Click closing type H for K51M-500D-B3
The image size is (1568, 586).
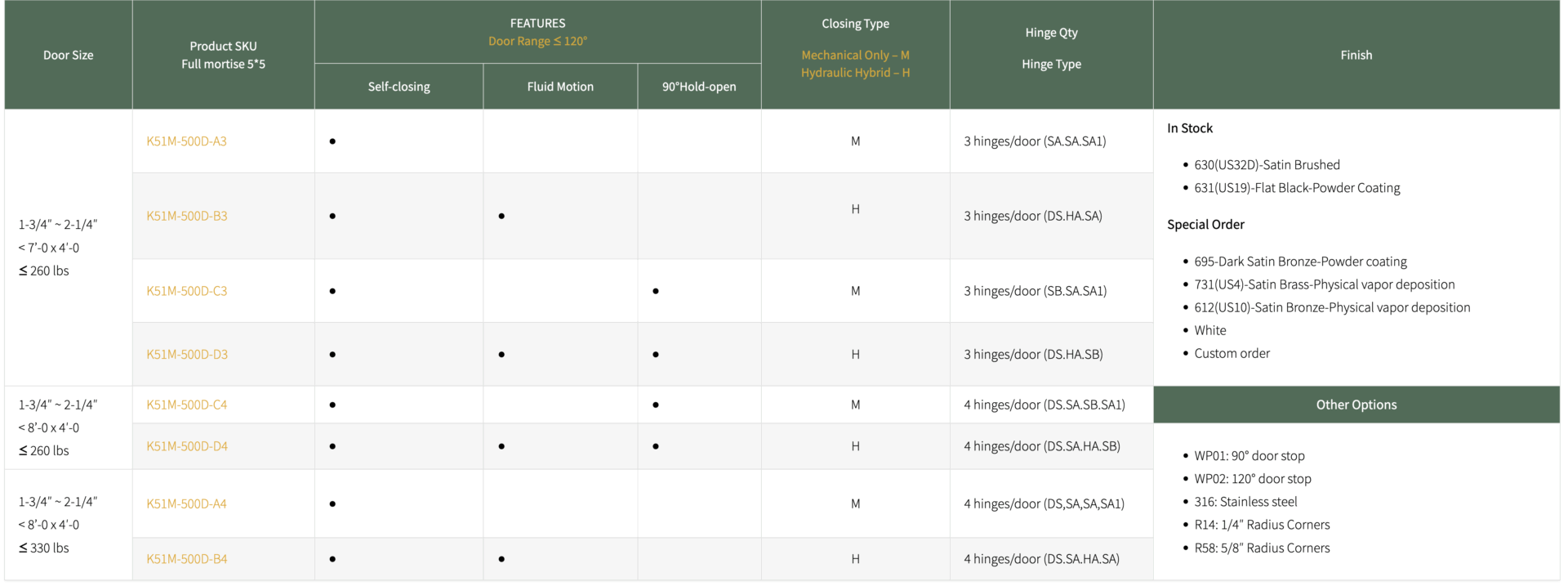tap(855, 209)
